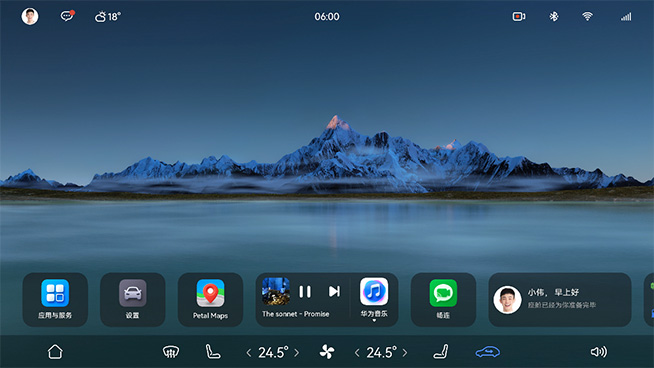Viewport: 654px width, 368px height.
Task: Tap the 小伟 早上好 greeting card
Action: tap(560, 300)
